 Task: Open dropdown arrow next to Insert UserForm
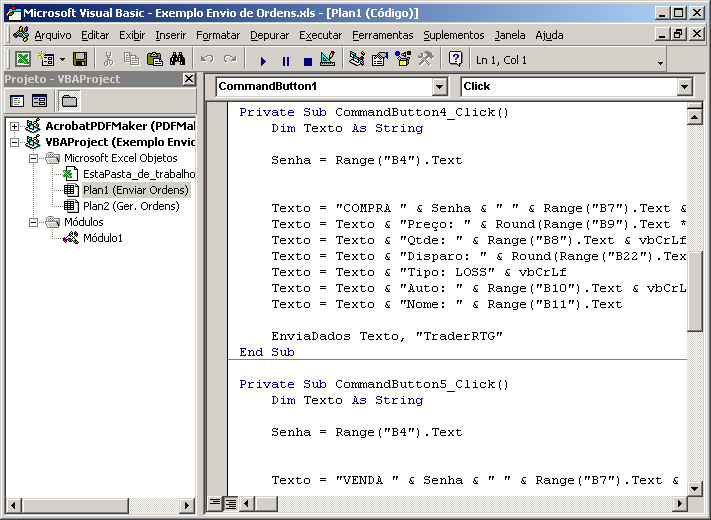point(63,59)
